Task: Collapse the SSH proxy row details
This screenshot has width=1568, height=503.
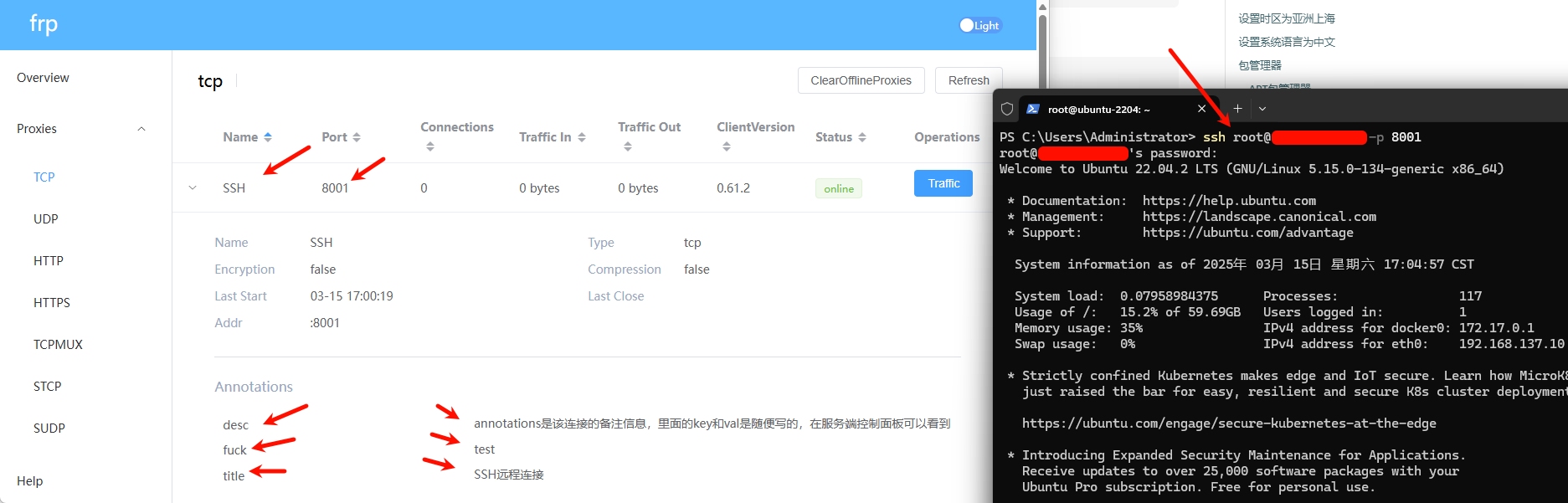Action: [193, 188]
